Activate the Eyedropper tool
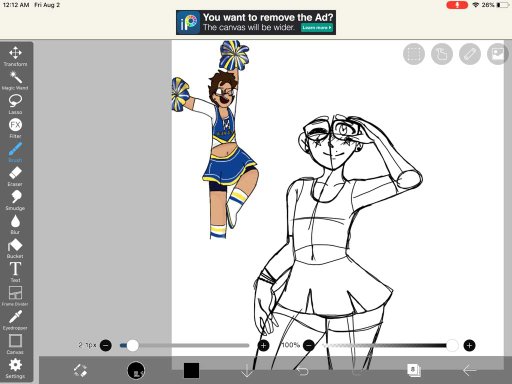This screenshot has width=512, height=384. point(15,320)
